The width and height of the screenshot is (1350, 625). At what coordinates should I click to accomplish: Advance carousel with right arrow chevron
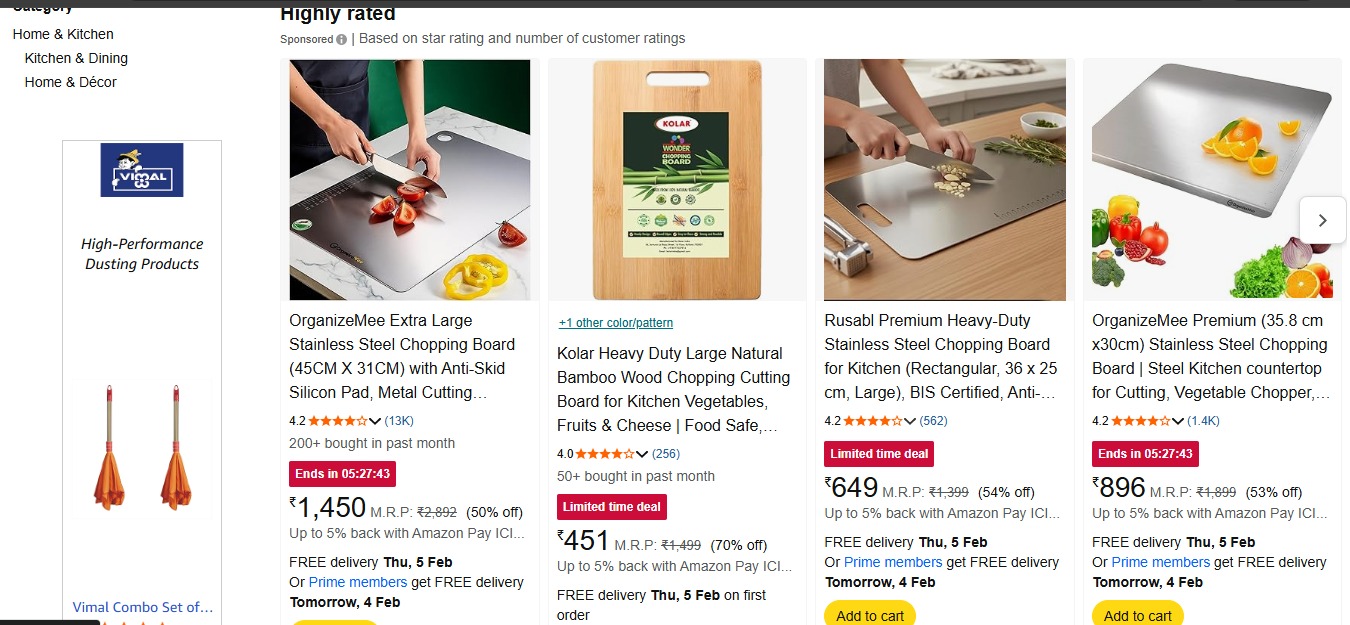click(x=1322, y=220)
